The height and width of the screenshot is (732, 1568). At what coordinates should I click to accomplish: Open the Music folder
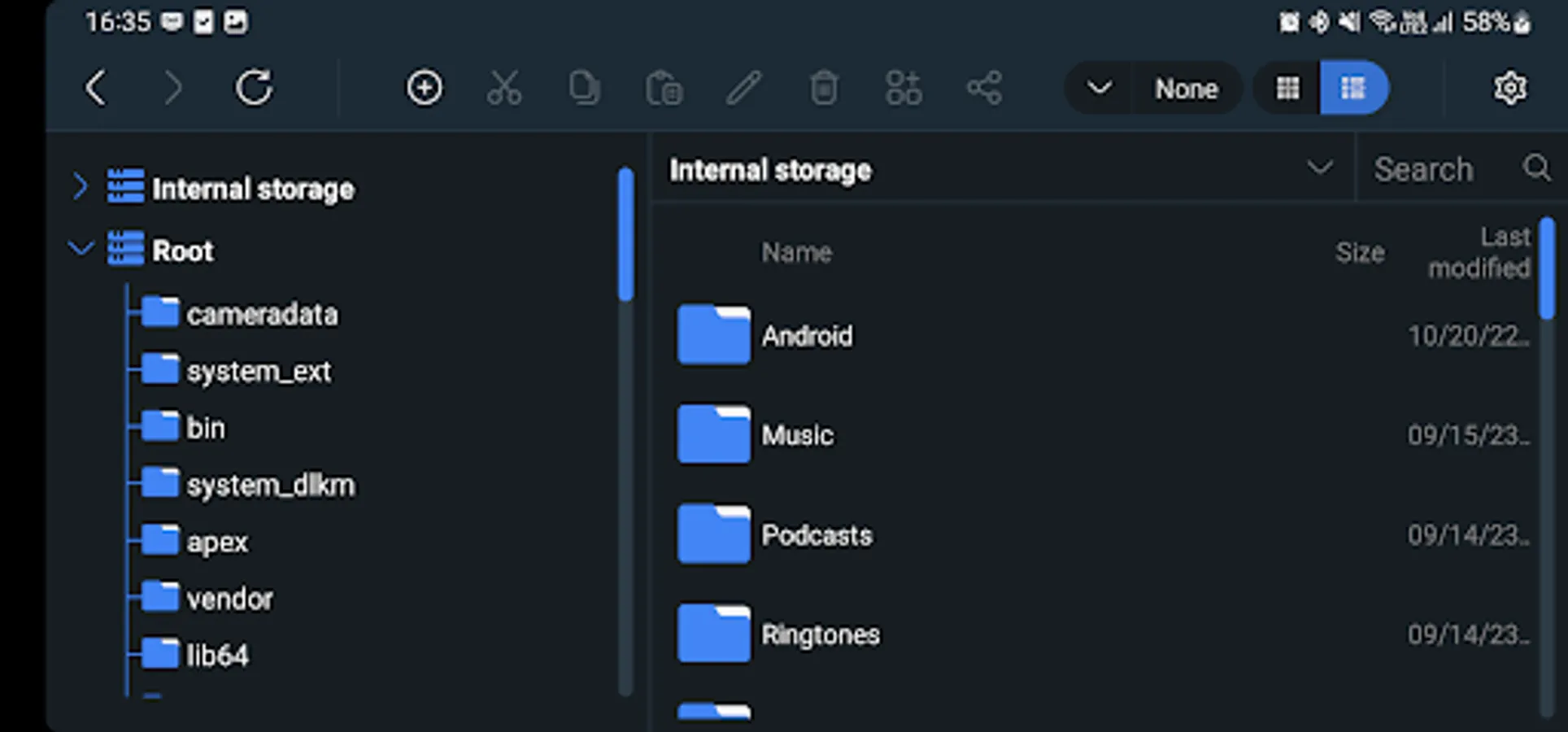click(x=796, y=434)
